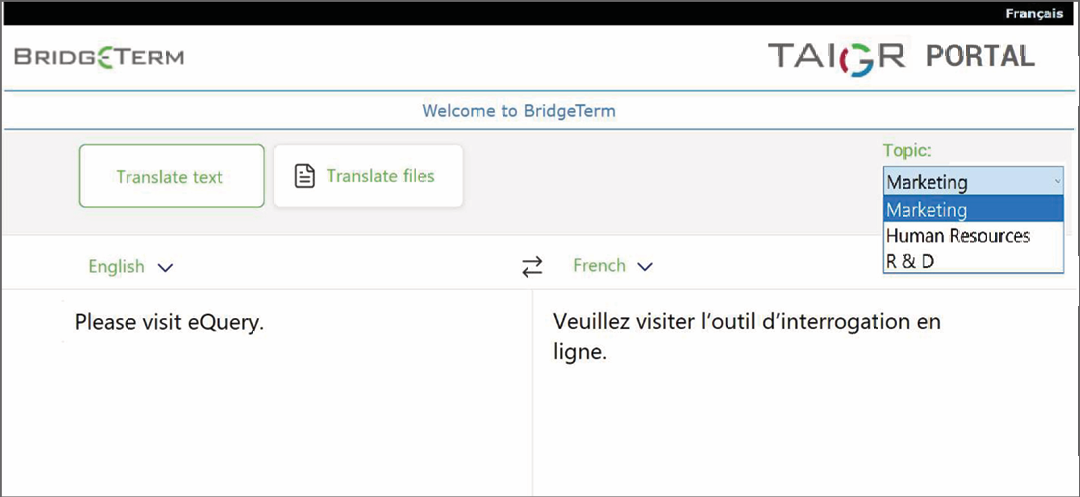Click the Welcome to BridgeTerm heading
This screenshot has width=1080, height=497.
click(519, 111)
